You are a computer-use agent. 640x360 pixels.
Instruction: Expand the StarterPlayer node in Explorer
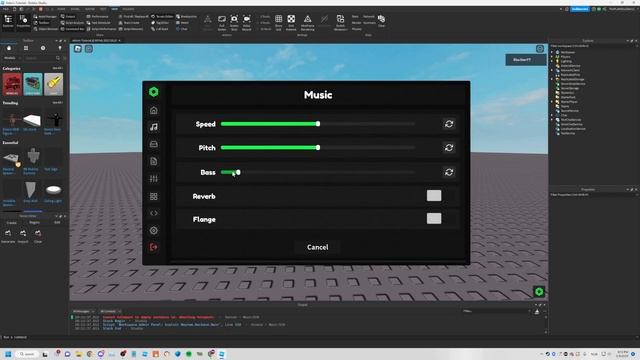point(552,102)
